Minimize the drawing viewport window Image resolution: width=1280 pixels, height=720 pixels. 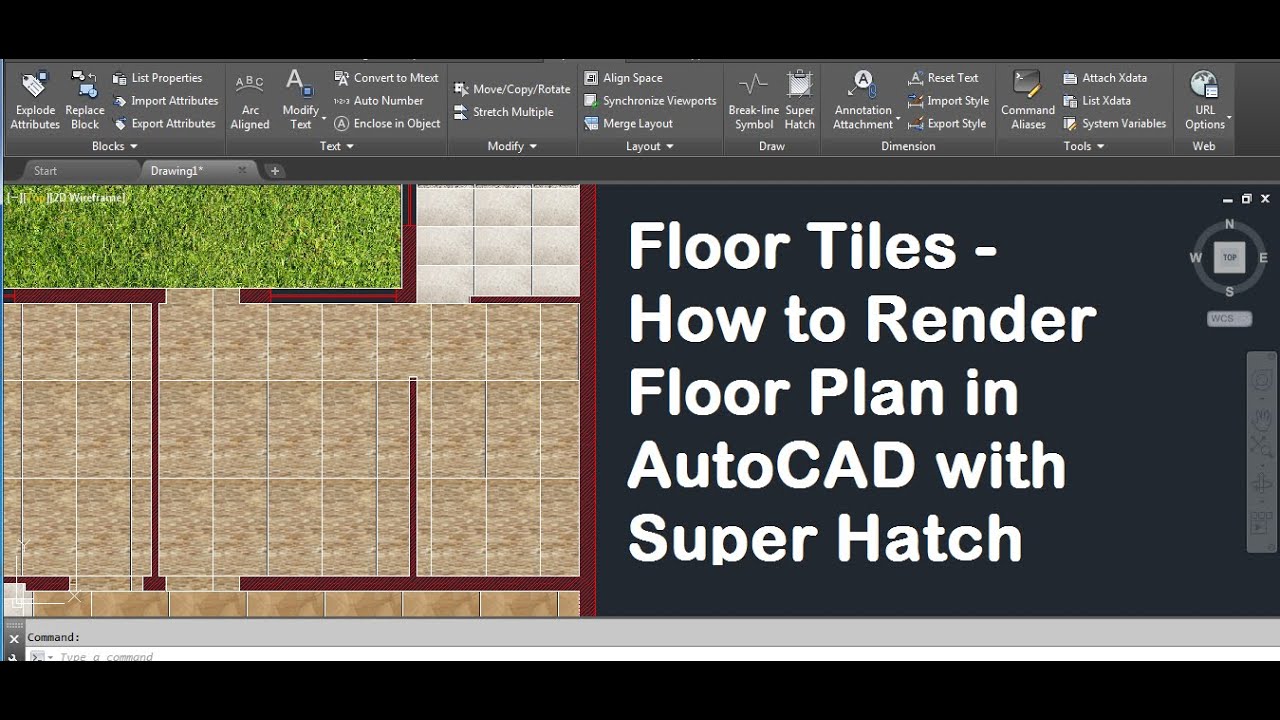tap(1228, 199)
